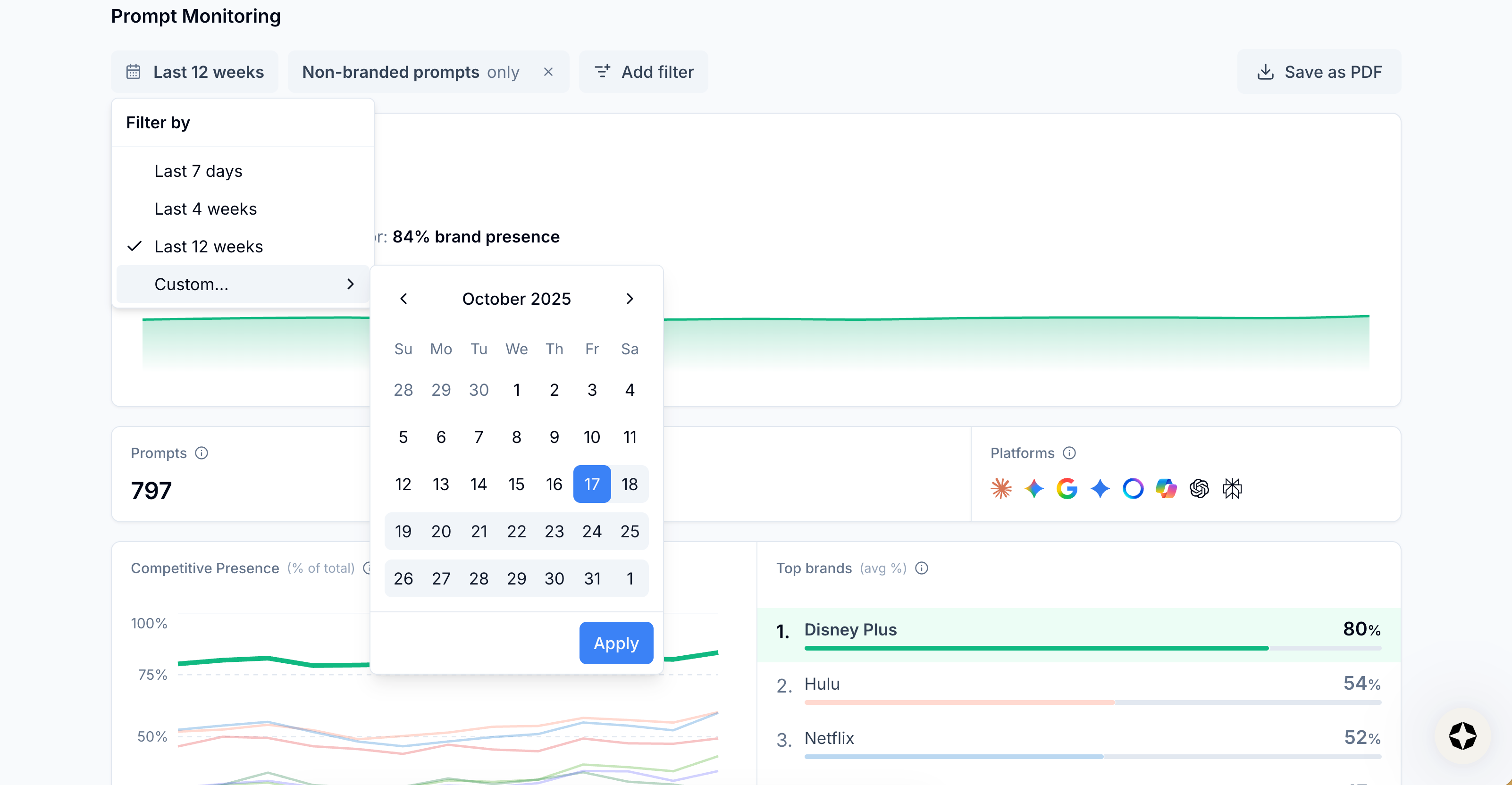Click the 52% value for Netflix
Image resolution: width=1512 pixels, height=785 pixels.
[x=1362, y=737]
